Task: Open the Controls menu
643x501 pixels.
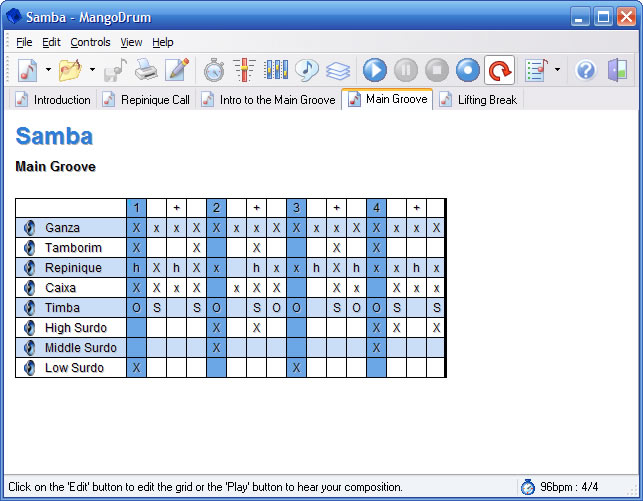Action: pyautogui.click(x=90, y=42)
